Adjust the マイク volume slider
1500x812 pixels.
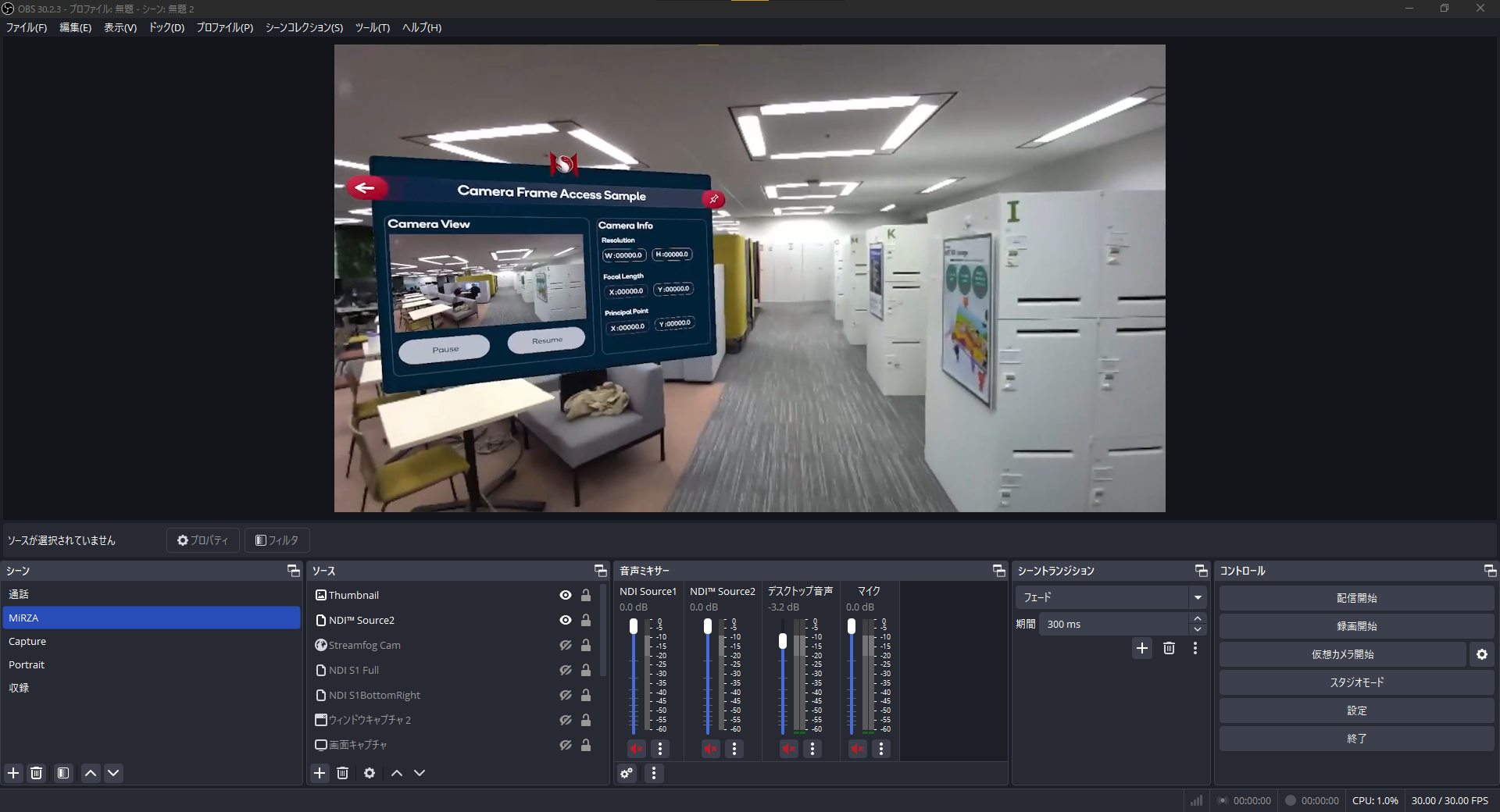(852, 626)
